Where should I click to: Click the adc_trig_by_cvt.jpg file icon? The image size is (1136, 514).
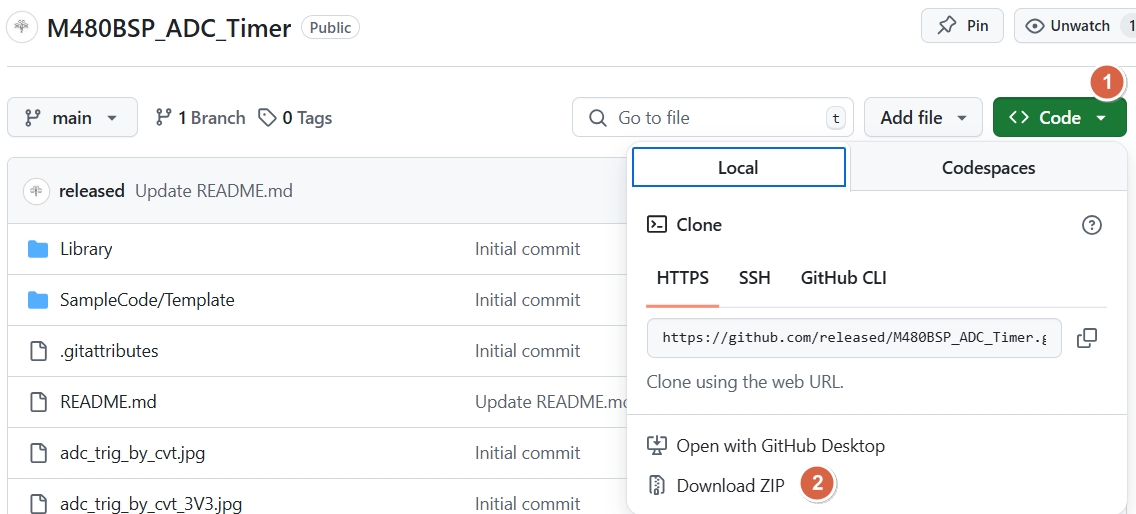(x=38, y=453)
